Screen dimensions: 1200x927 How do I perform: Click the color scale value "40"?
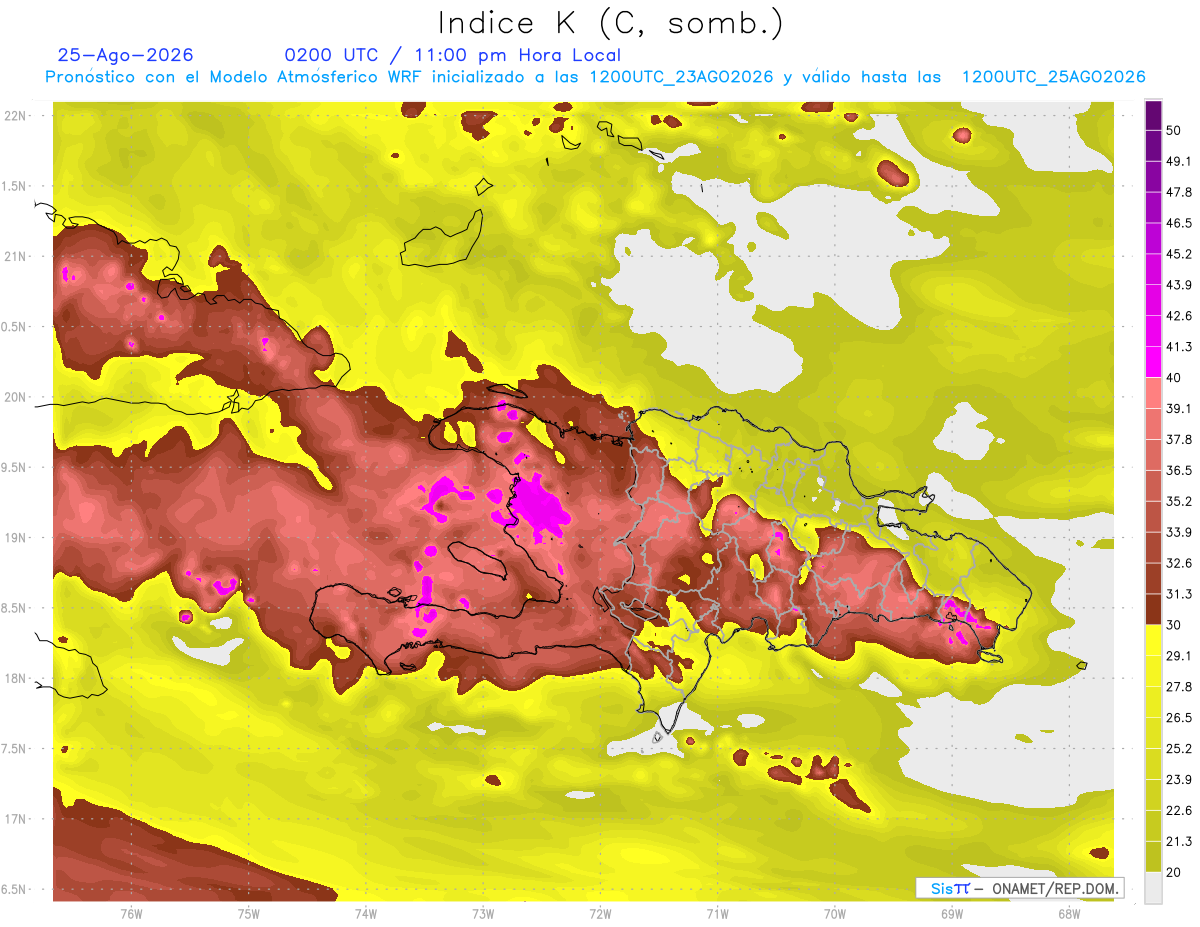tap(1174, 378)
